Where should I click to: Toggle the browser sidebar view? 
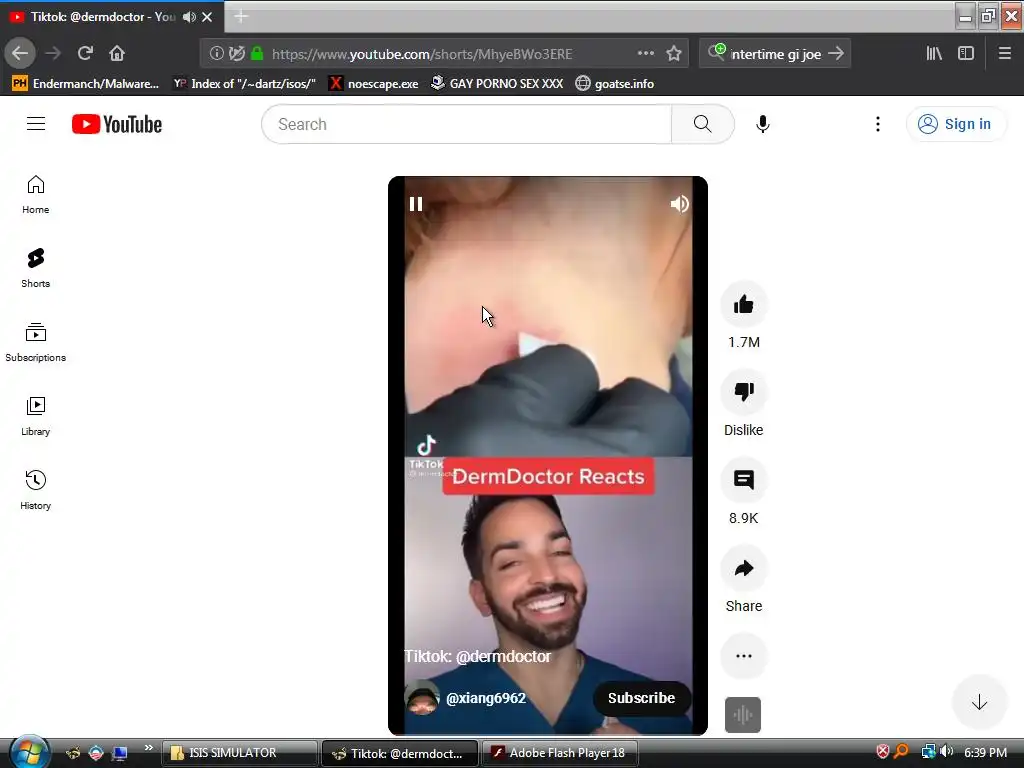(966, 54)
